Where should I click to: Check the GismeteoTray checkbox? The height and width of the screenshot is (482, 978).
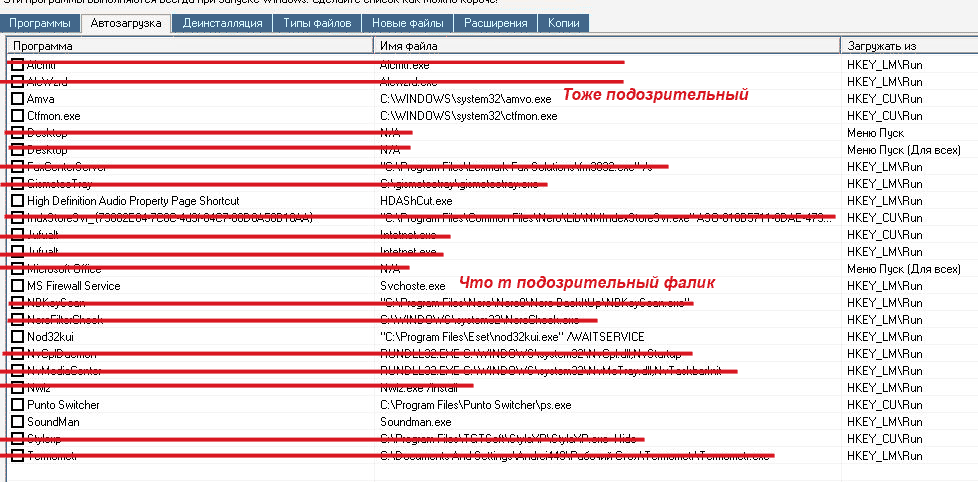point(17,184)
